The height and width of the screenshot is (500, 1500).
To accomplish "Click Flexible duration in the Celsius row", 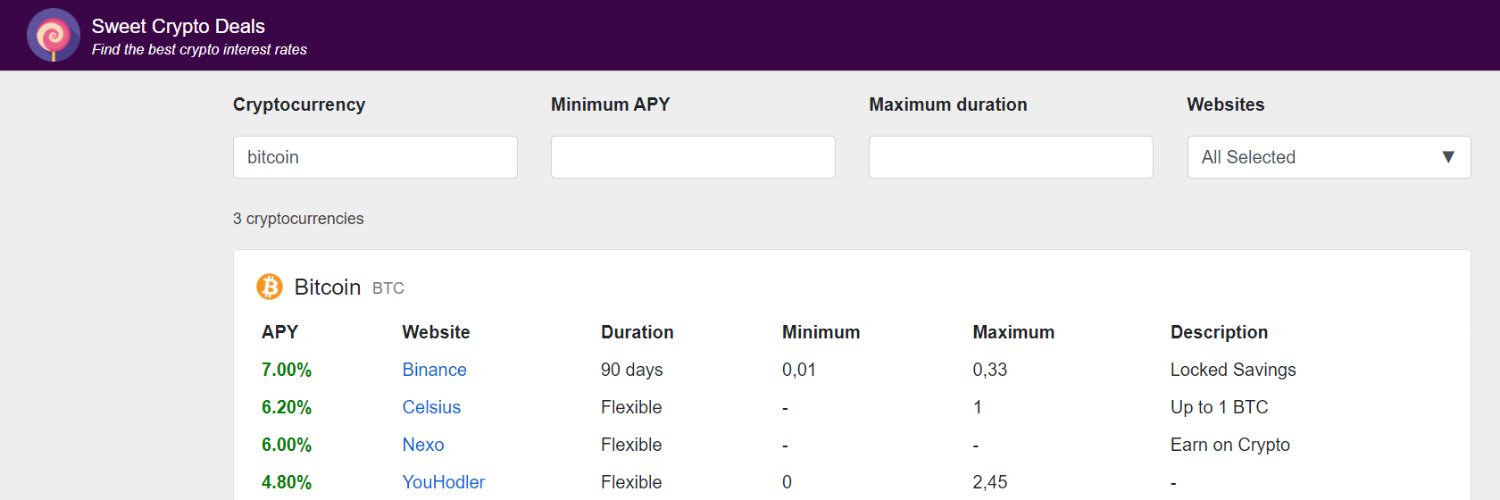I will click(631, 407).
